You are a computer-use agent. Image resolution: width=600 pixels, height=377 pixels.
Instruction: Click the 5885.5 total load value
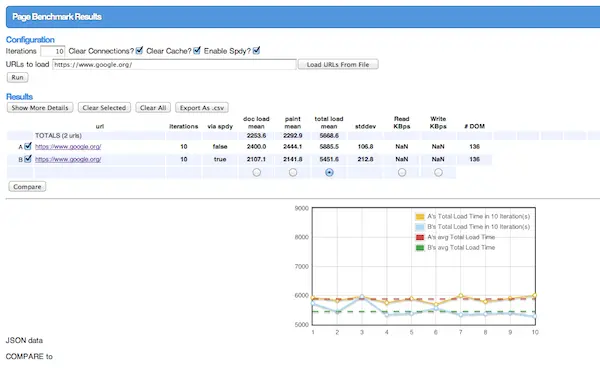pos(329,147)
